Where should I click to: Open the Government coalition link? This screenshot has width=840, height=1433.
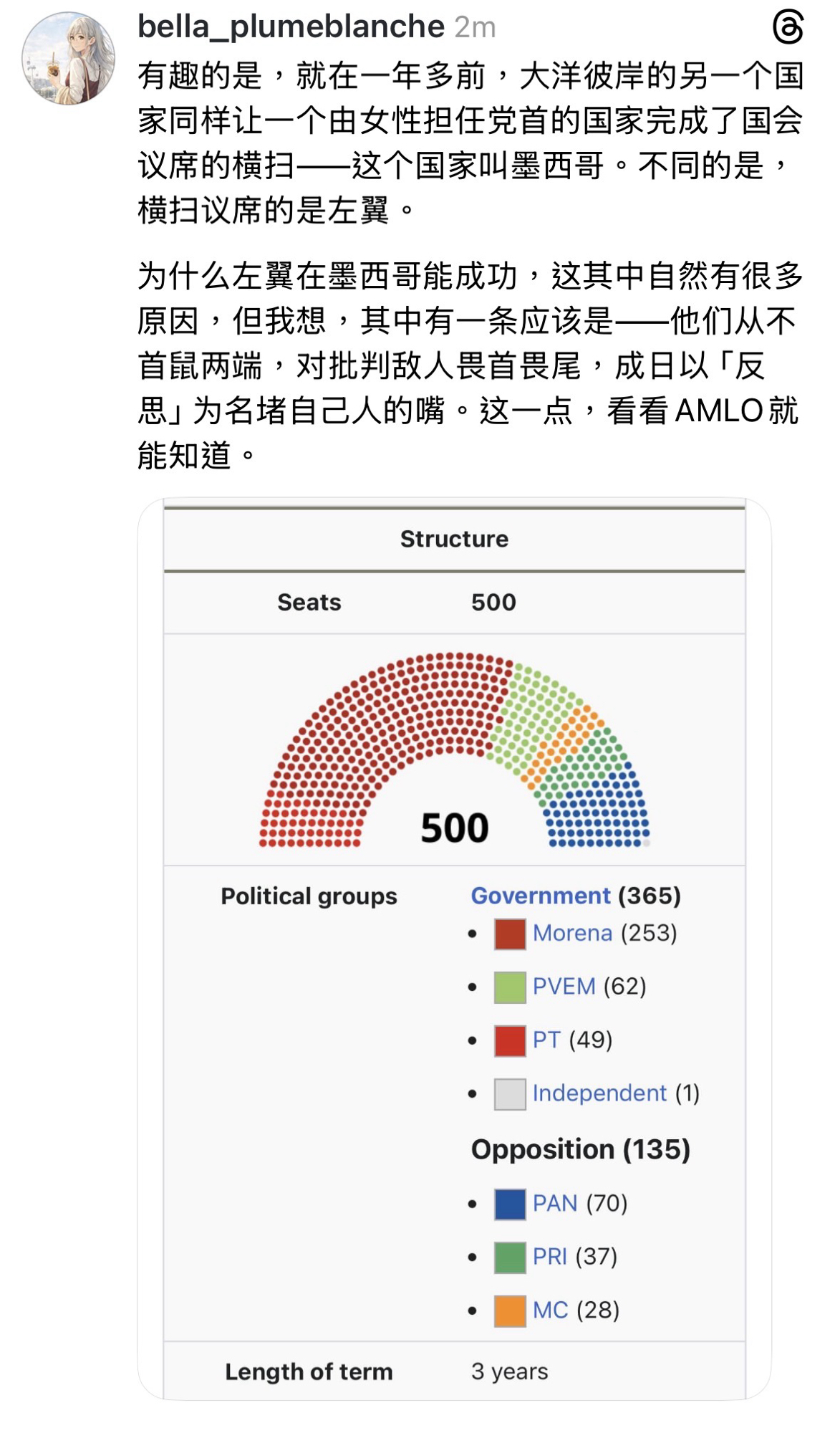[x=541, y=896]
